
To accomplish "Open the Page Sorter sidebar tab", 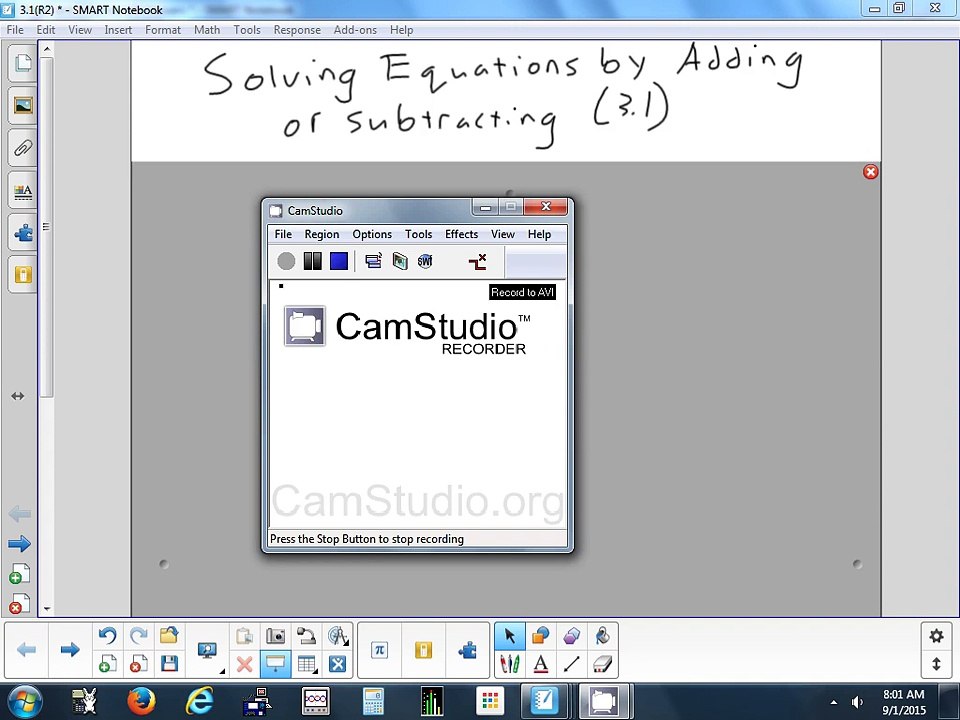I will click(x=23, y=62).
